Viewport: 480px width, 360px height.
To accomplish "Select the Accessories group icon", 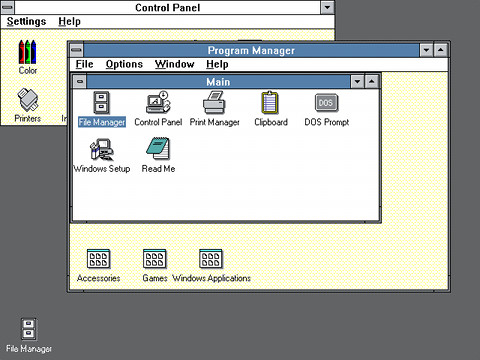I will point(98,259).
